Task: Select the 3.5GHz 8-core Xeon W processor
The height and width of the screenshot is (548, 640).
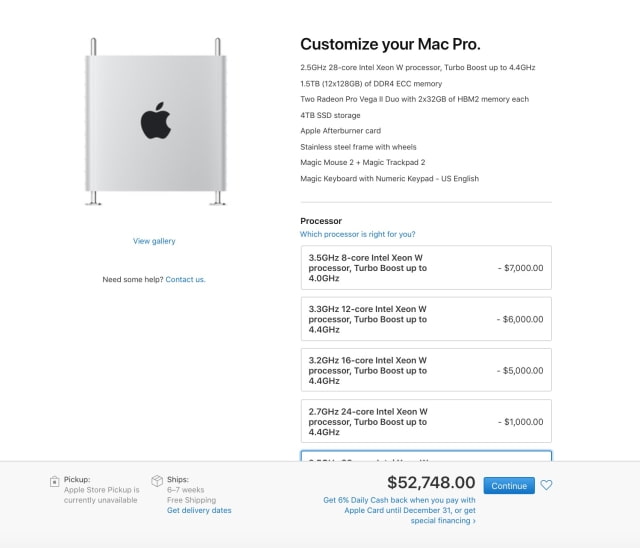Action: tap(425, 268)
